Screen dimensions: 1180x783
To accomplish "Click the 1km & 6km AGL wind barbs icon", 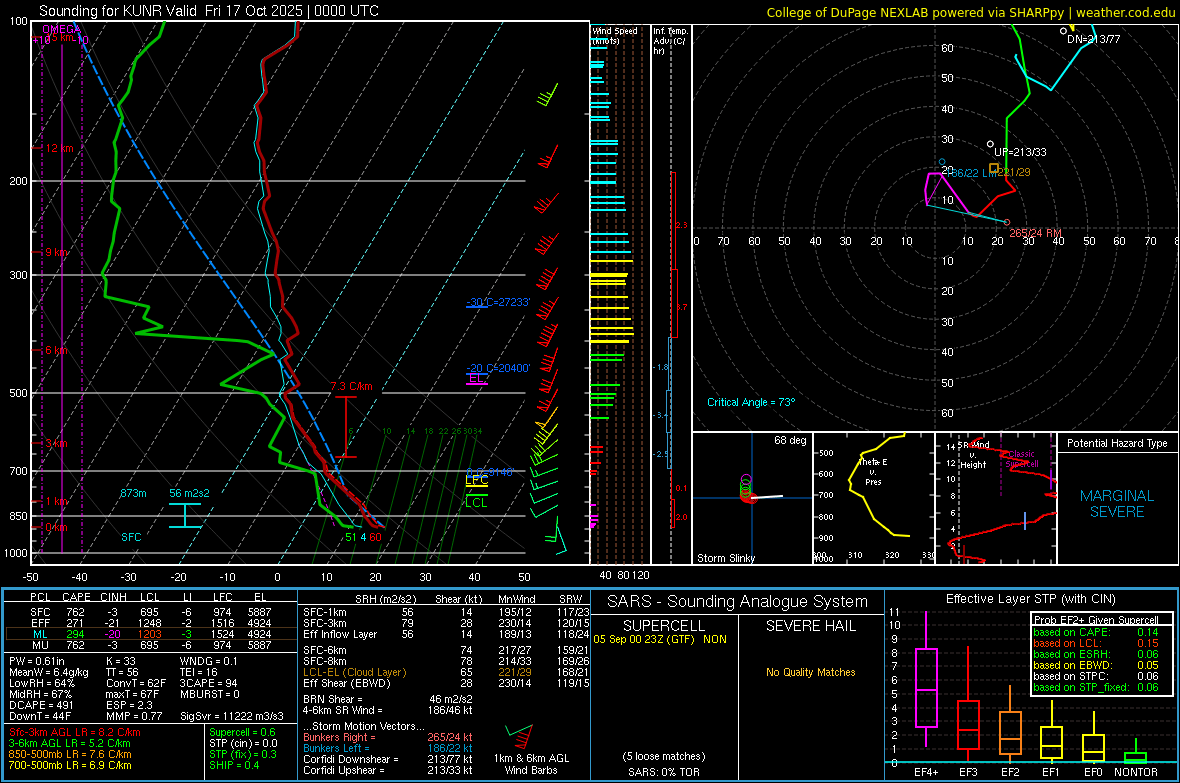I will [x=520, y=736].
